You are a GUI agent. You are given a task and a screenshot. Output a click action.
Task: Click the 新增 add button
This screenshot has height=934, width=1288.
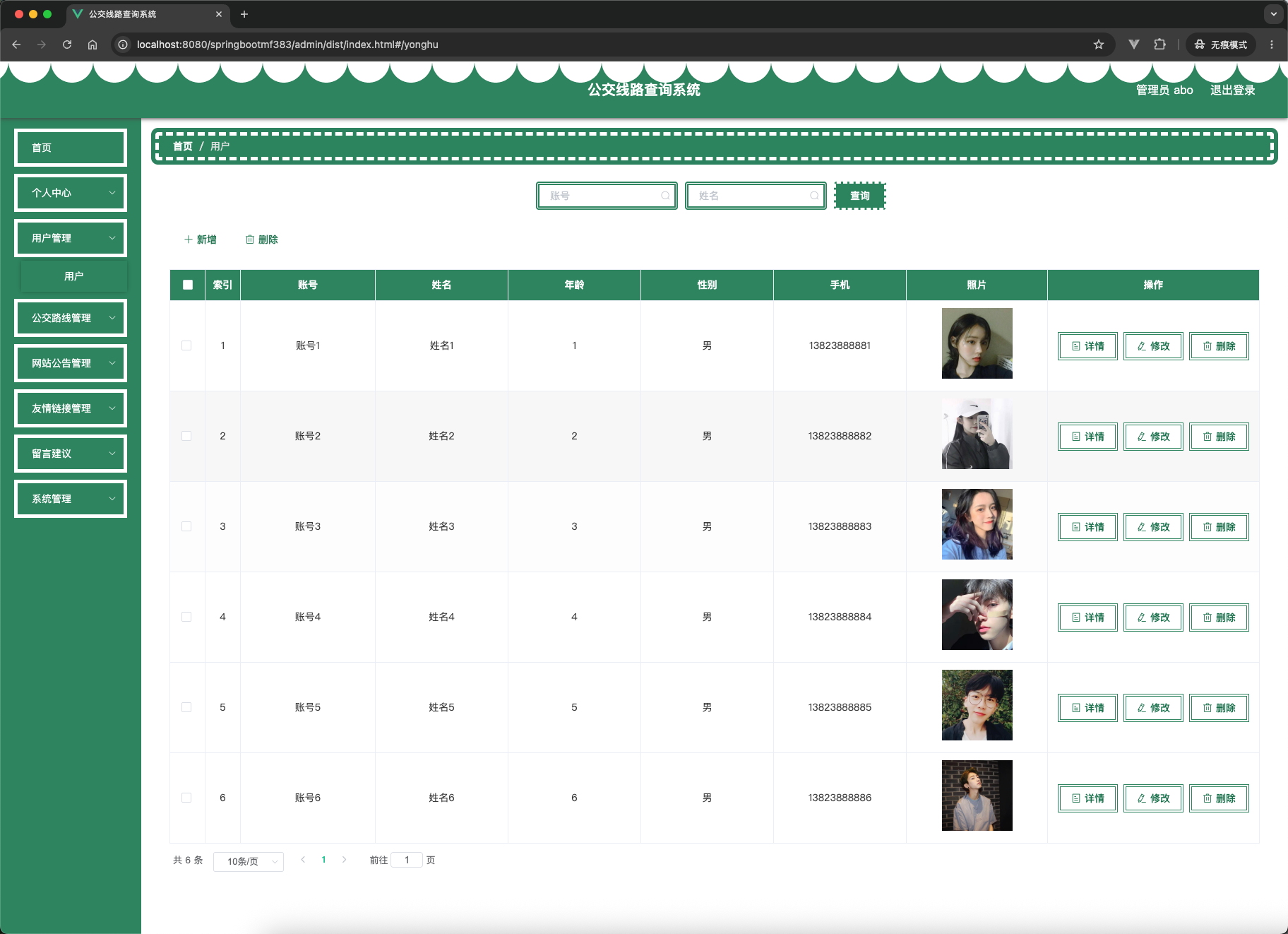point(201,240)
